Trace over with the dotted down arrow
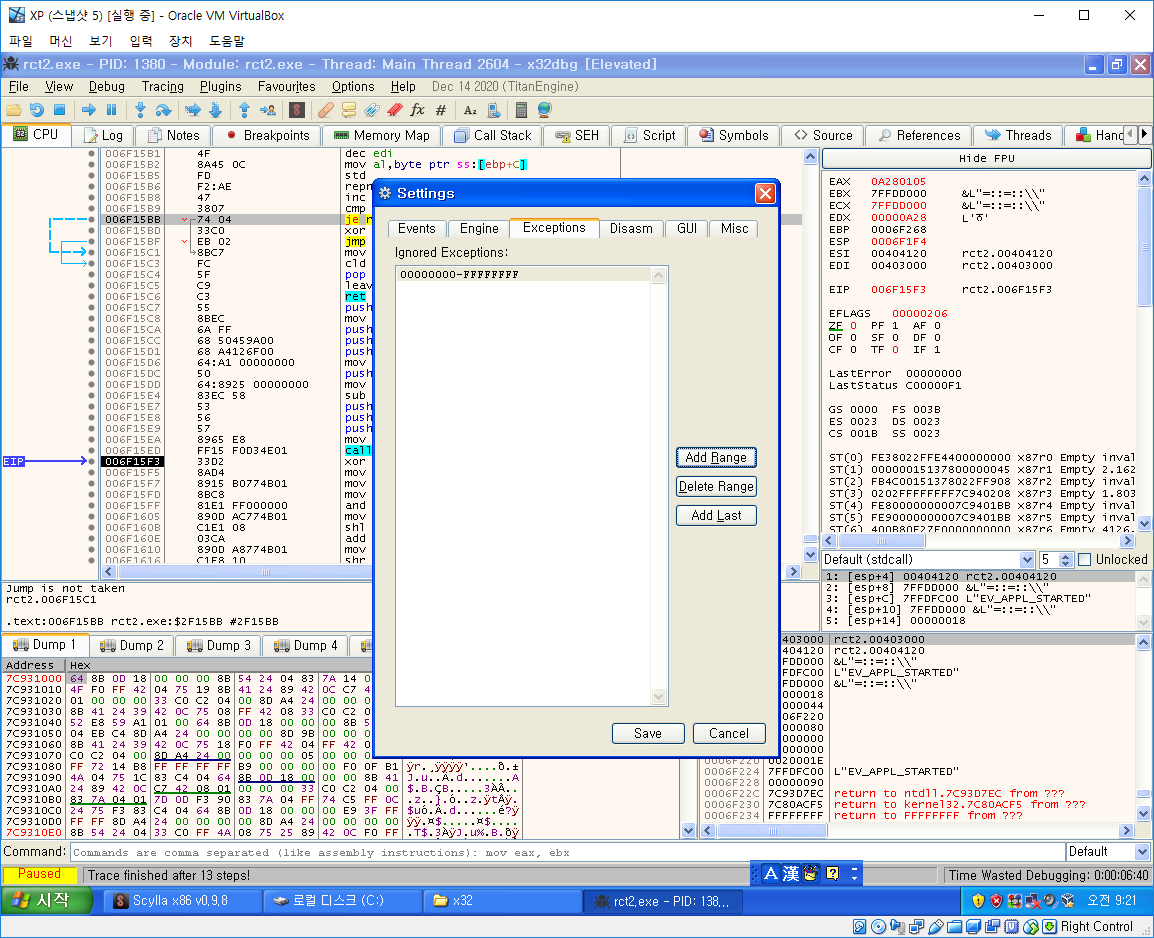This screenshot has width=1154, height=938. (x=216, y=110)
